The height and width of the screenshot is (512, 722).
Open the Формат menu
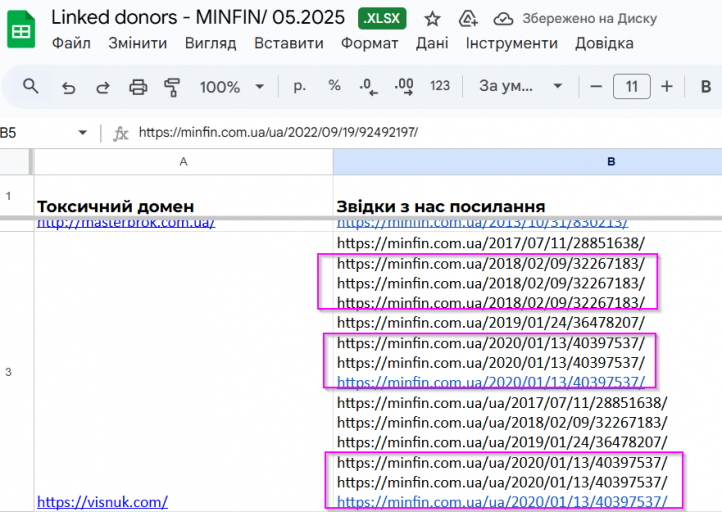point(369,43)
